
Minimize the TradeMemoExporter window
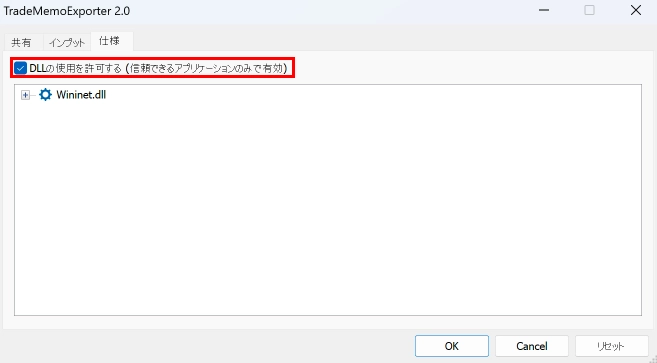544,10
